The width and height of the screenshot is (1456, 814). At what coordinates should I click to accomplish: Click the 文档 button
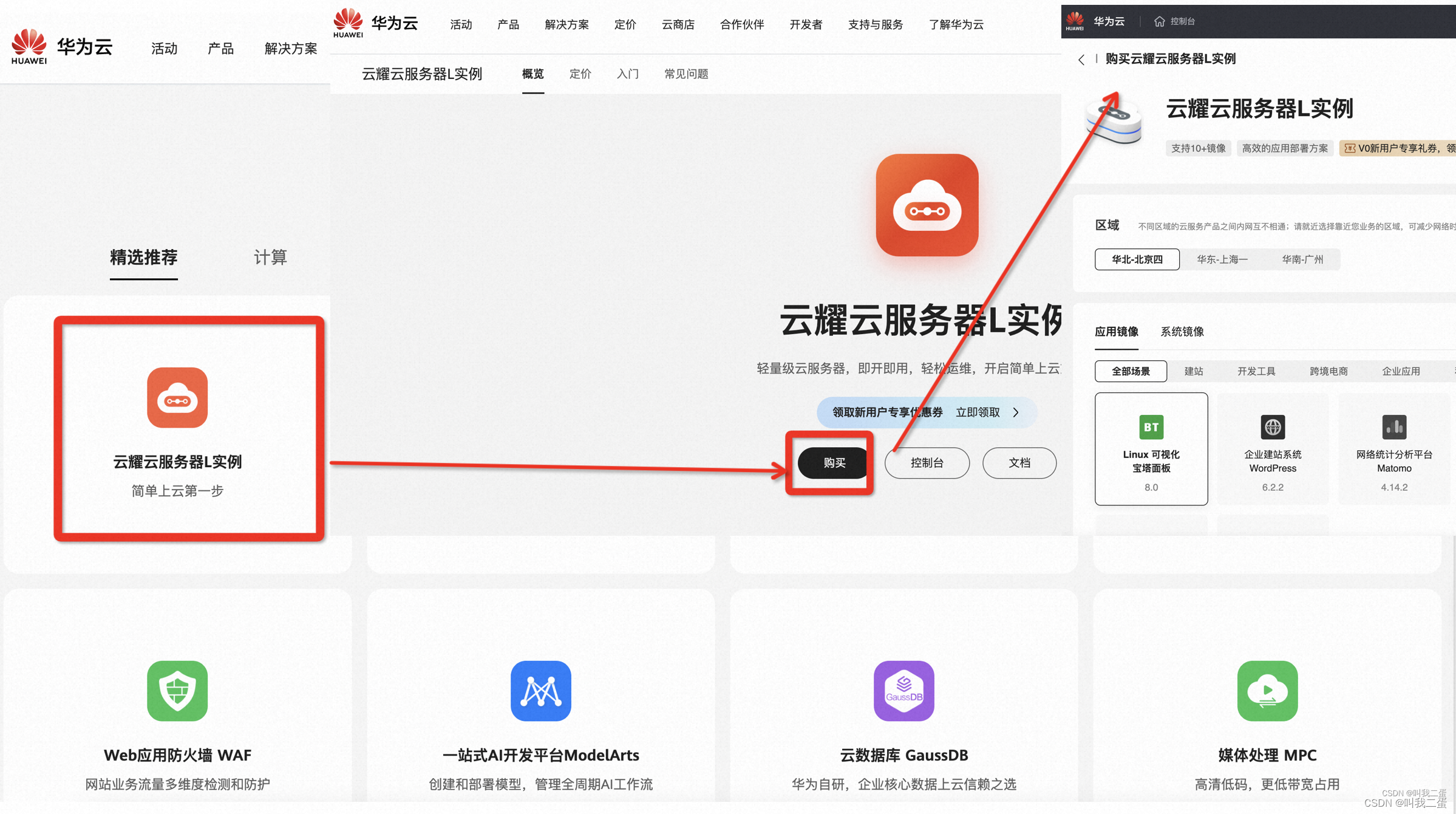coord(1019,463)
